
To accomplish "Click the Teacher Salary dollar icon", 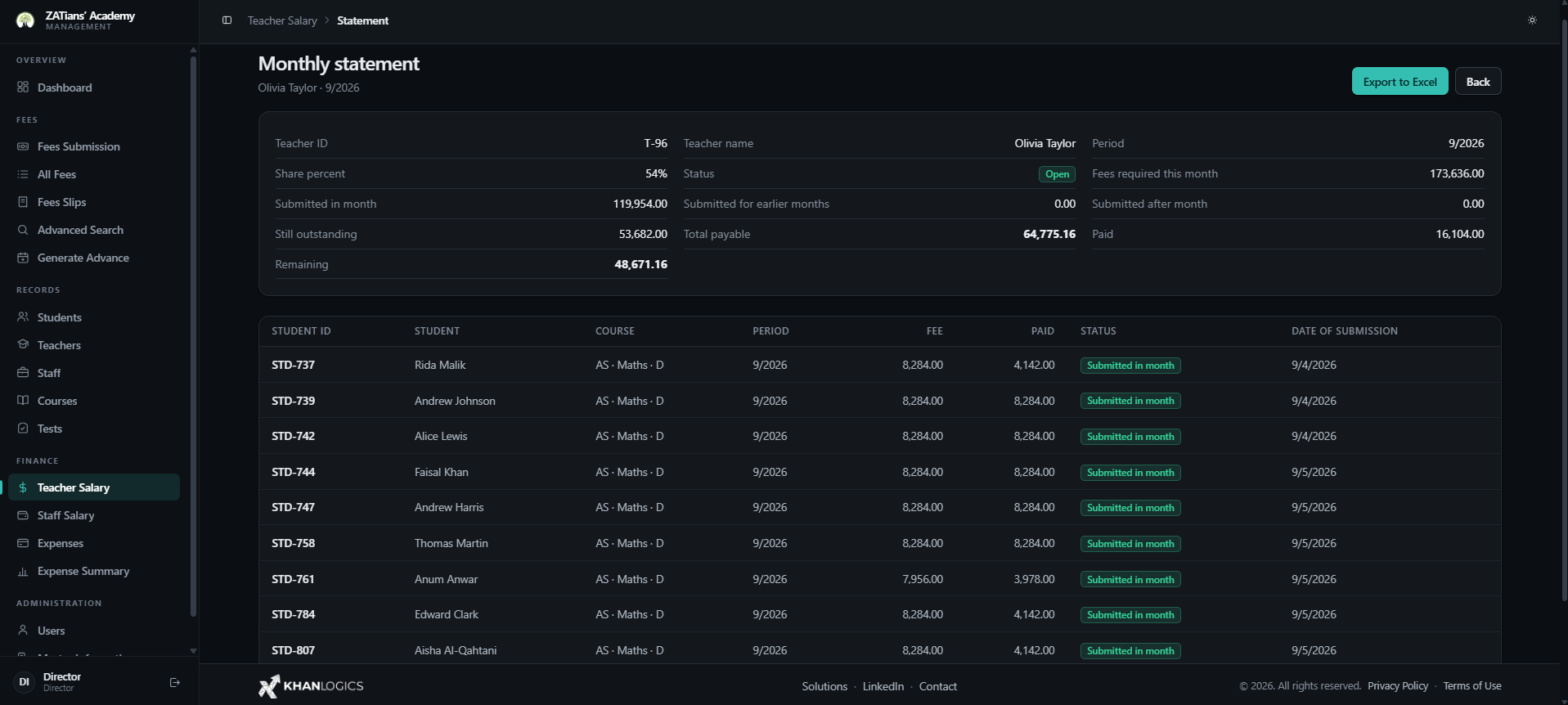I will tap(23, 487).
